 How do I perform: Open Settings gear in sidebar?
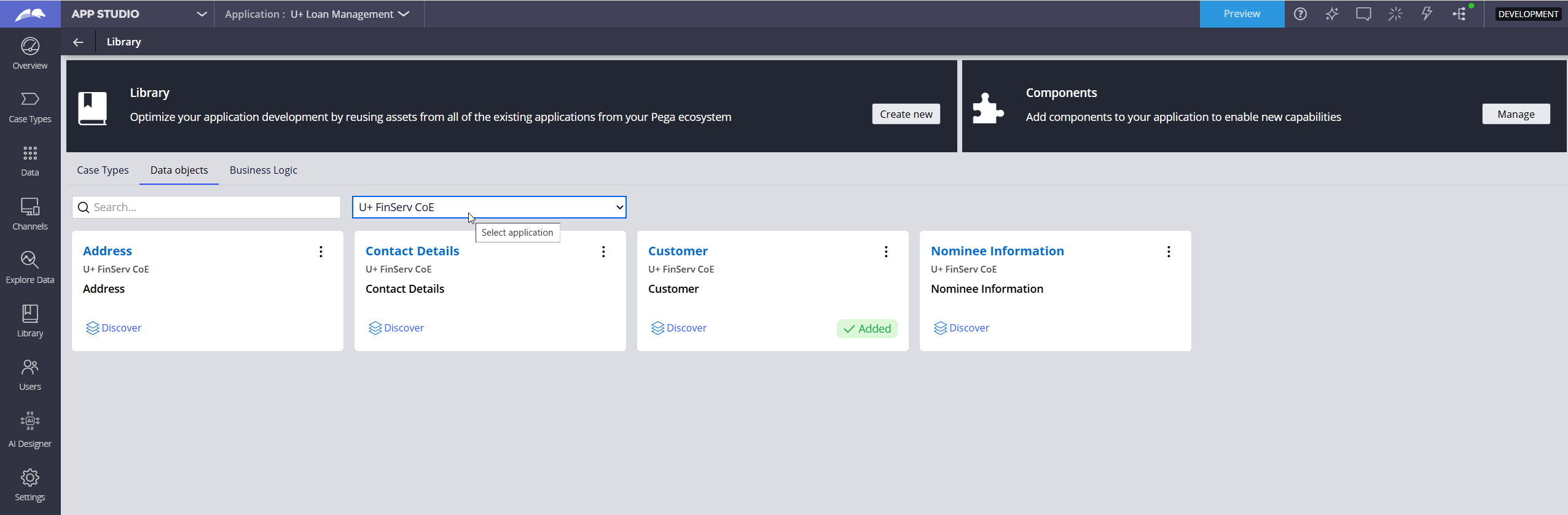(29, 485)
